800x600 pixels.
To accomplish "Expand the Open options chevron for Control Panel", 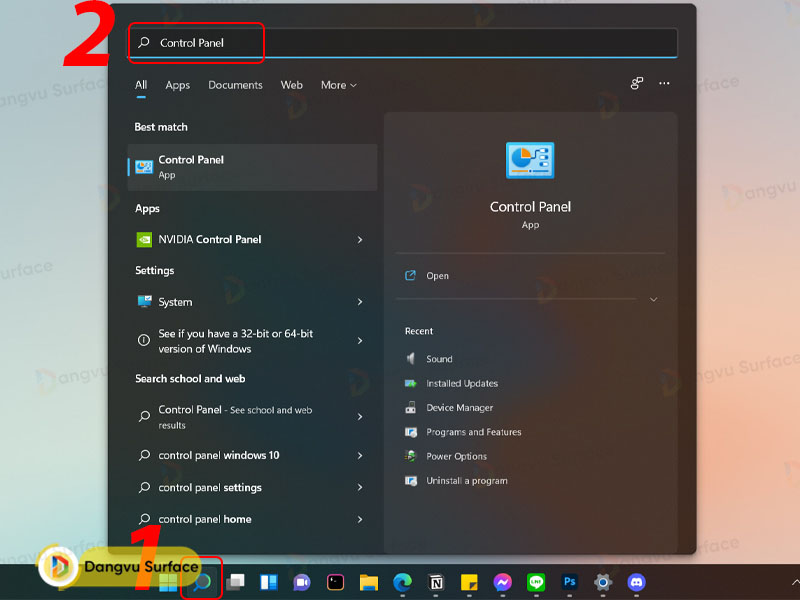I will [654, 299].
